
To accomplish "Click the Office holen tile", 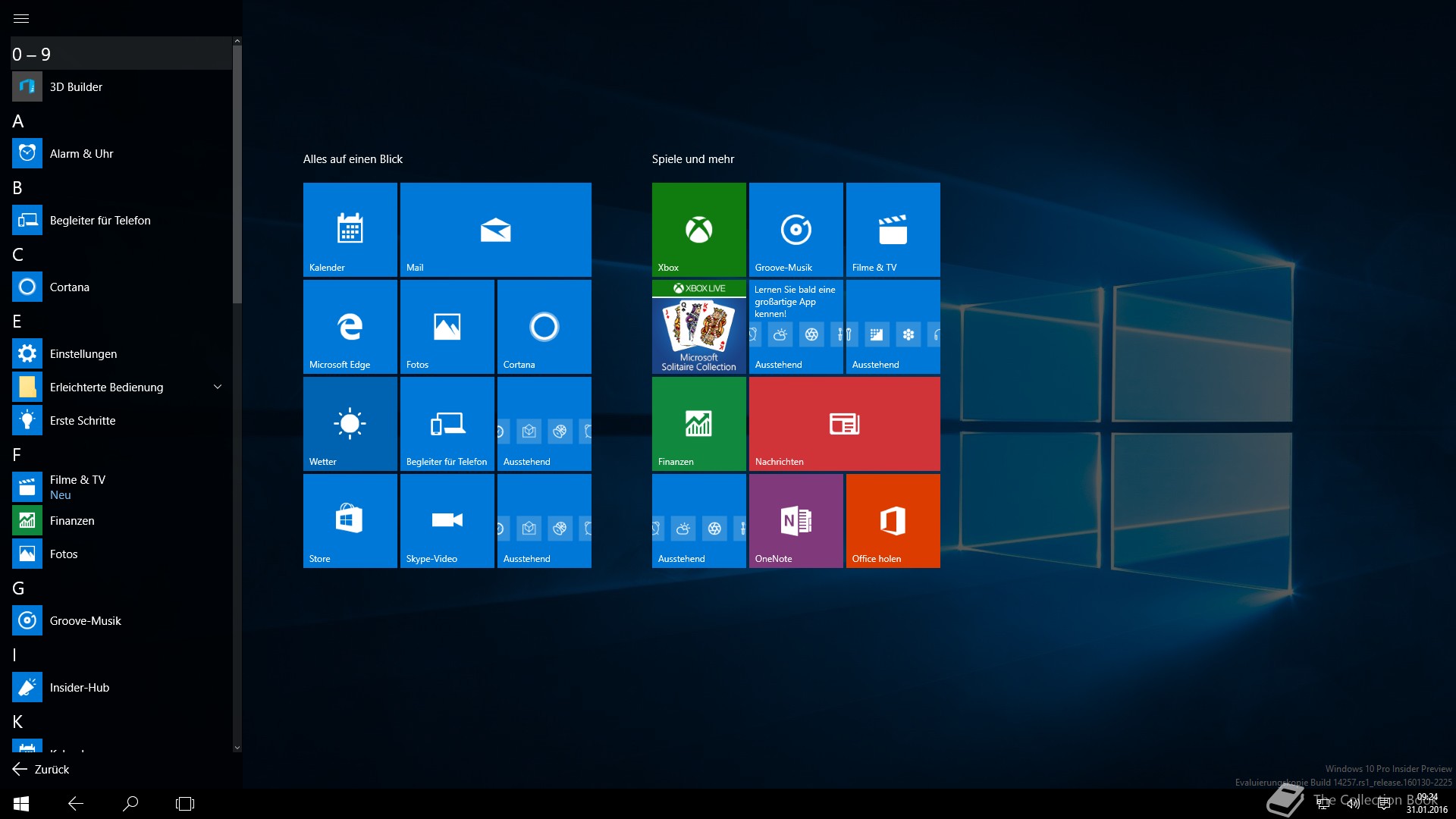I will tap(893, 521).
